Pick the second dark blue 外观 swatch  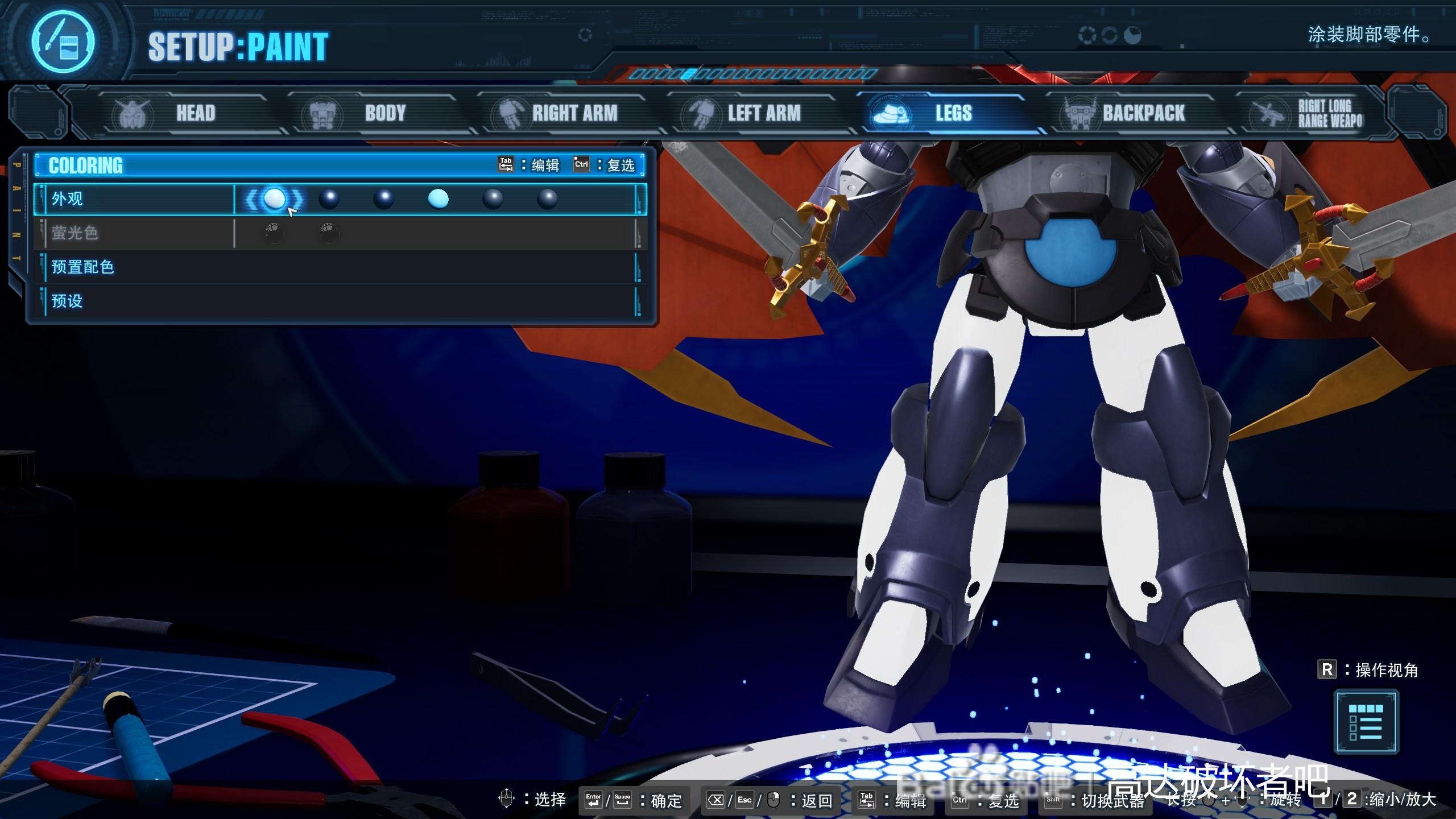tap(329, 198)
